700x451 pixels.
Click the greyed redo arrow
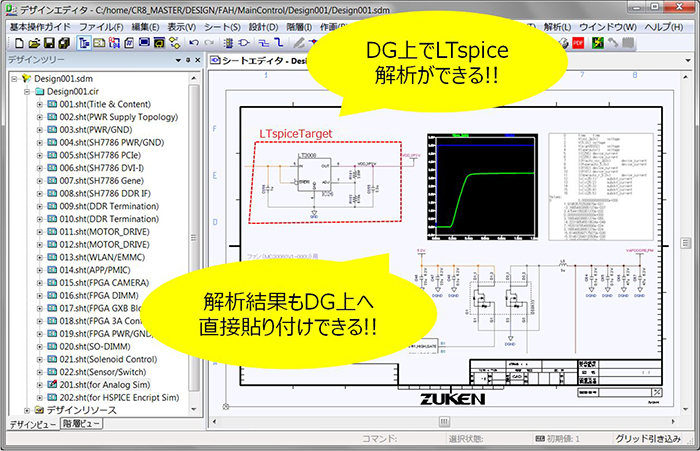click(x=209, y=43)
